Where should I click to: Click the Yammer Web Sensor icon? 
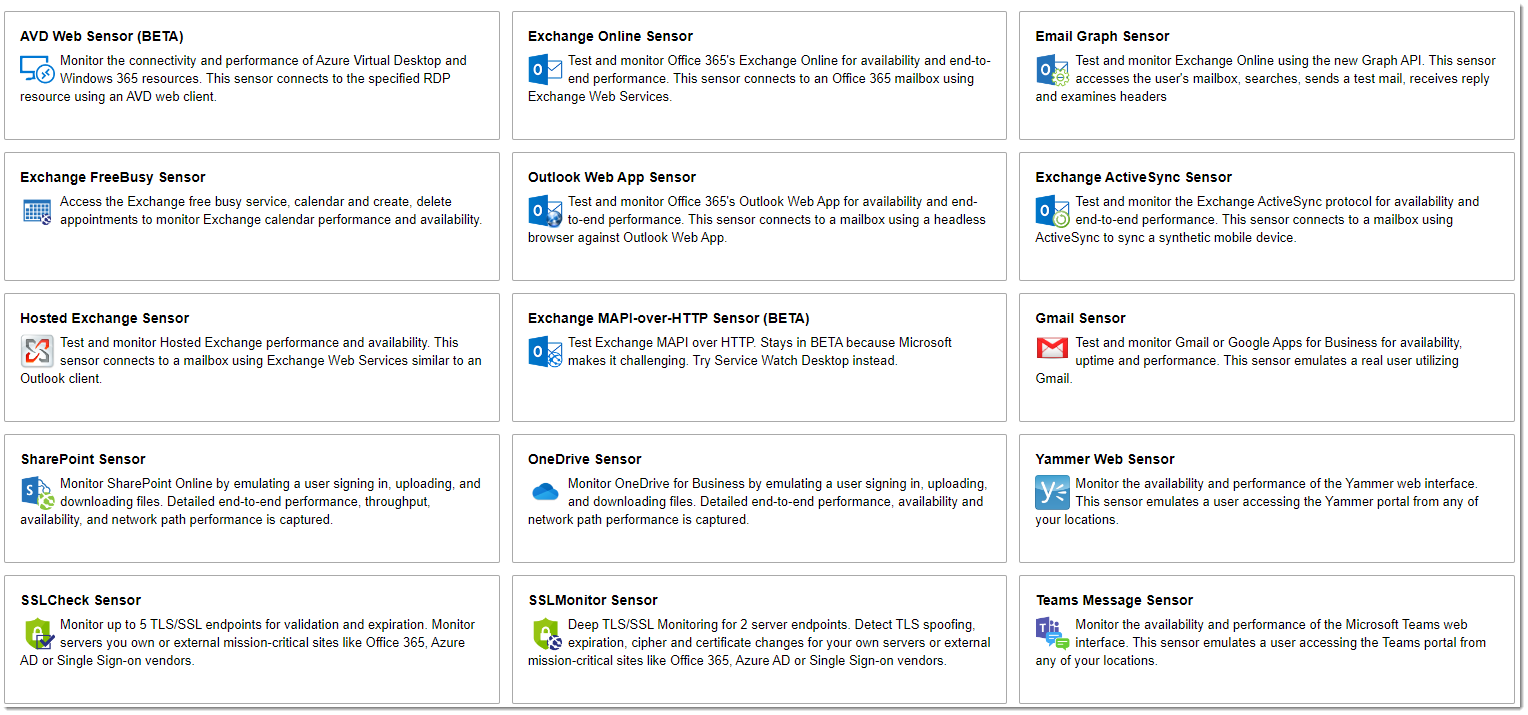1053,493
